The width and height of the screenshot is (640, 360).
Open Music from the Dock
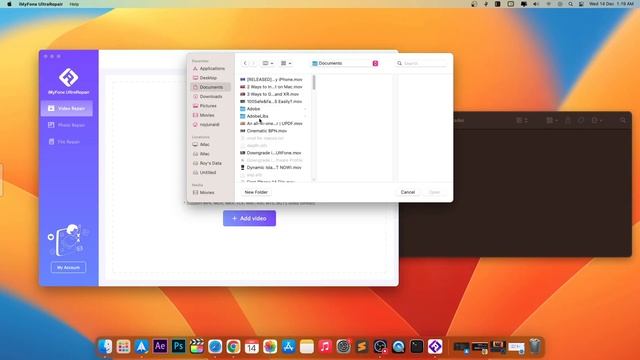click(325, 347)
